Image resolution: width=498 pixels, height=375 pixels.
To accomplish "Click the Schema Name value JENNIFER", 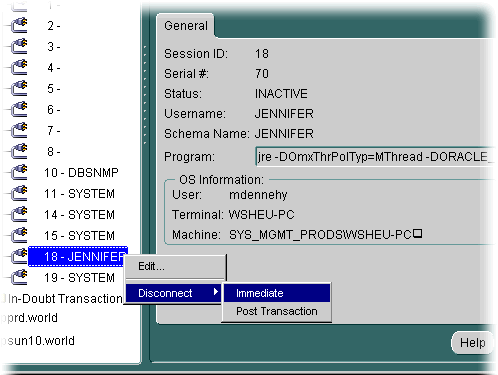I will pyautogui.click(x=284, y=134).
